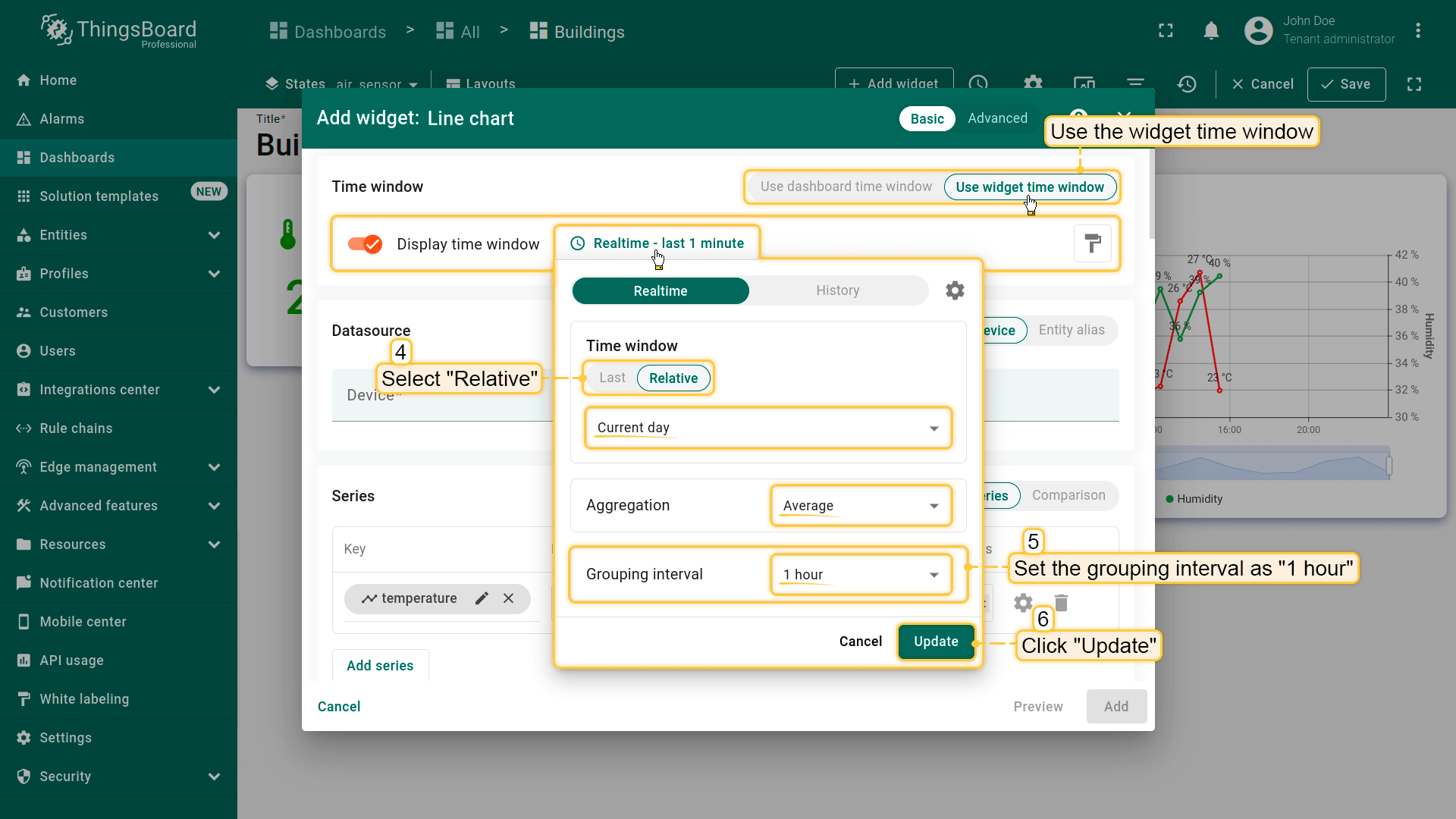Open the Current day dropdown
The width and height of the screenshot is (1456, 819).
(x=767, y=428)
